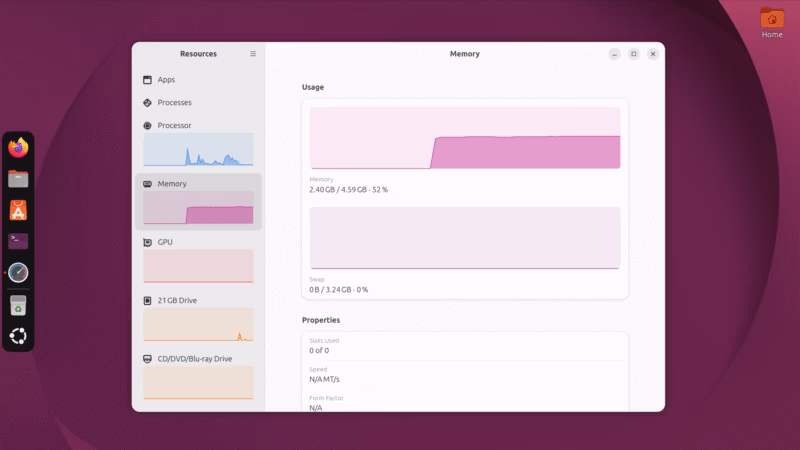Maximize the Resources window
Screen dimensions: 800x450
(634, 54)
